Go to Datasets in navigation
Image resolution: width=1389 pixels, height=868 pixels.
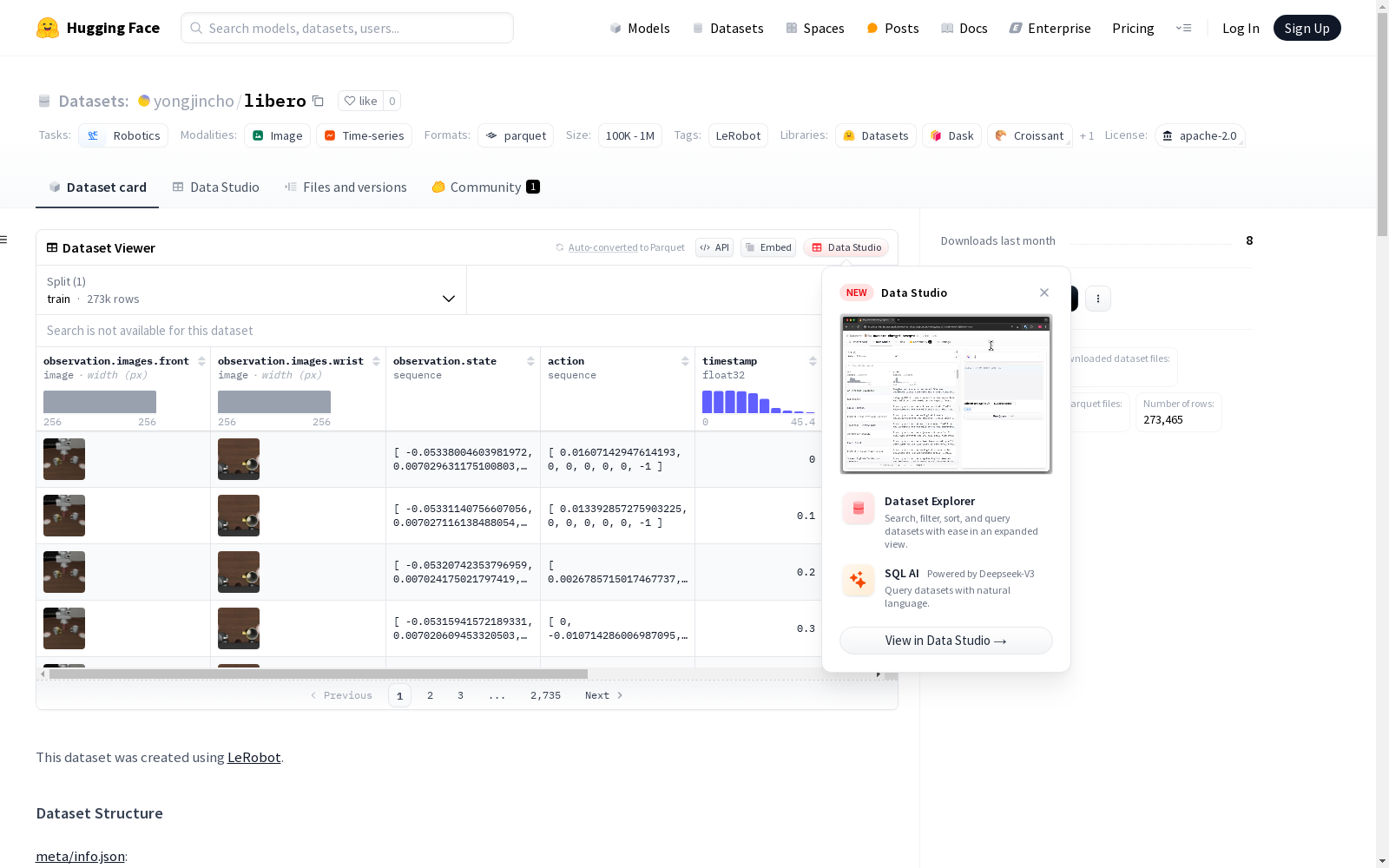tap(727, 28)
